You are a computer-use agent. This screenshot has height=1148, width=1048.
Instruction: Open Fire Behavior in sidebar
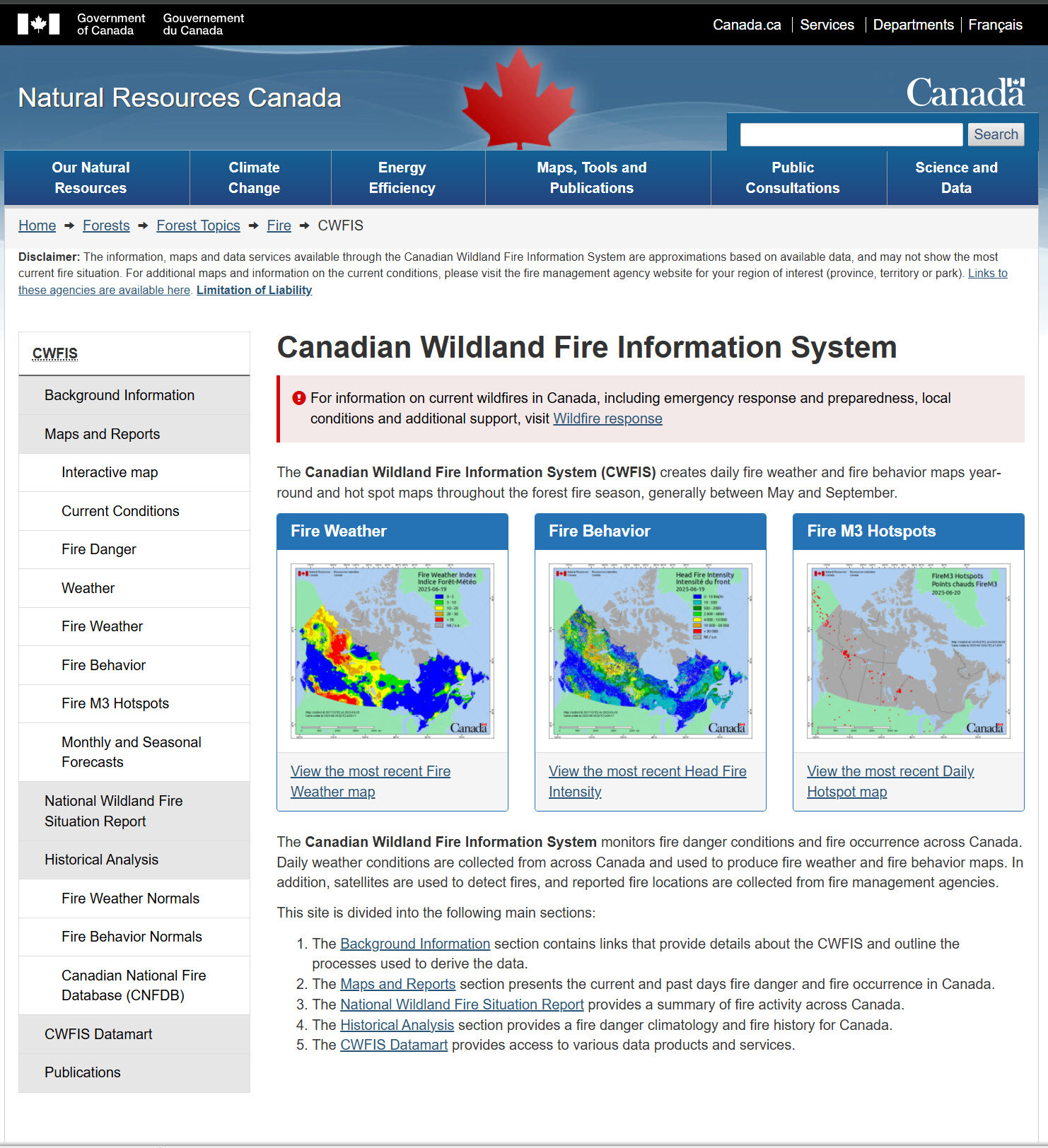pos(134,665)
